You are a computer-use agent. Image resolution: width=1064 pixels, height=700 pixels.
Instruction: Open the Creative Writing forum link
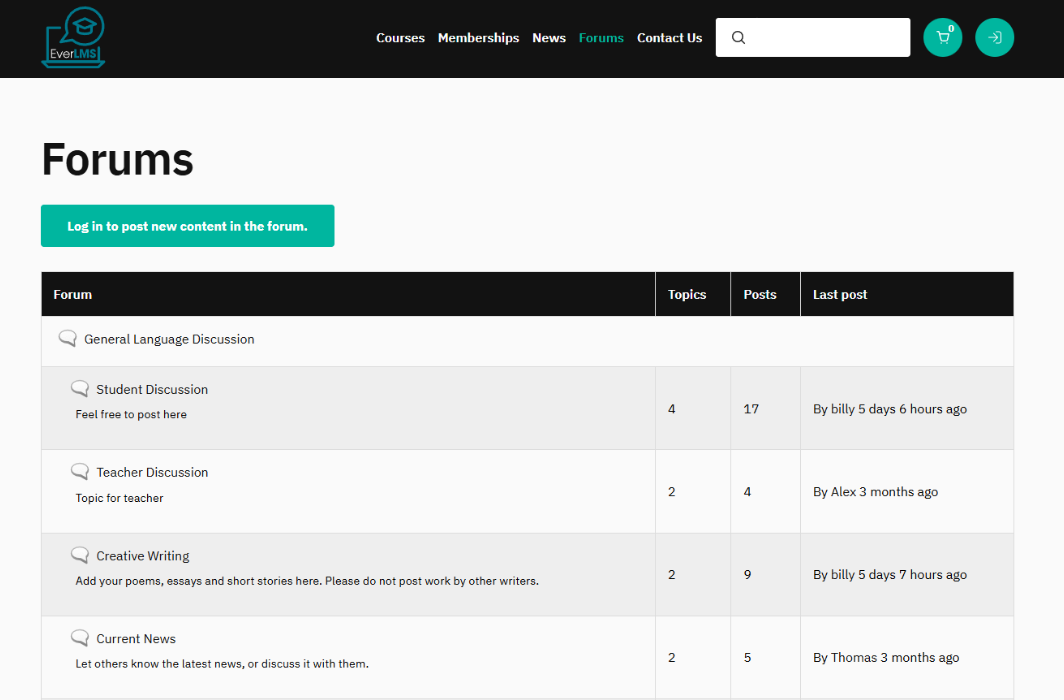coord(143,556)
